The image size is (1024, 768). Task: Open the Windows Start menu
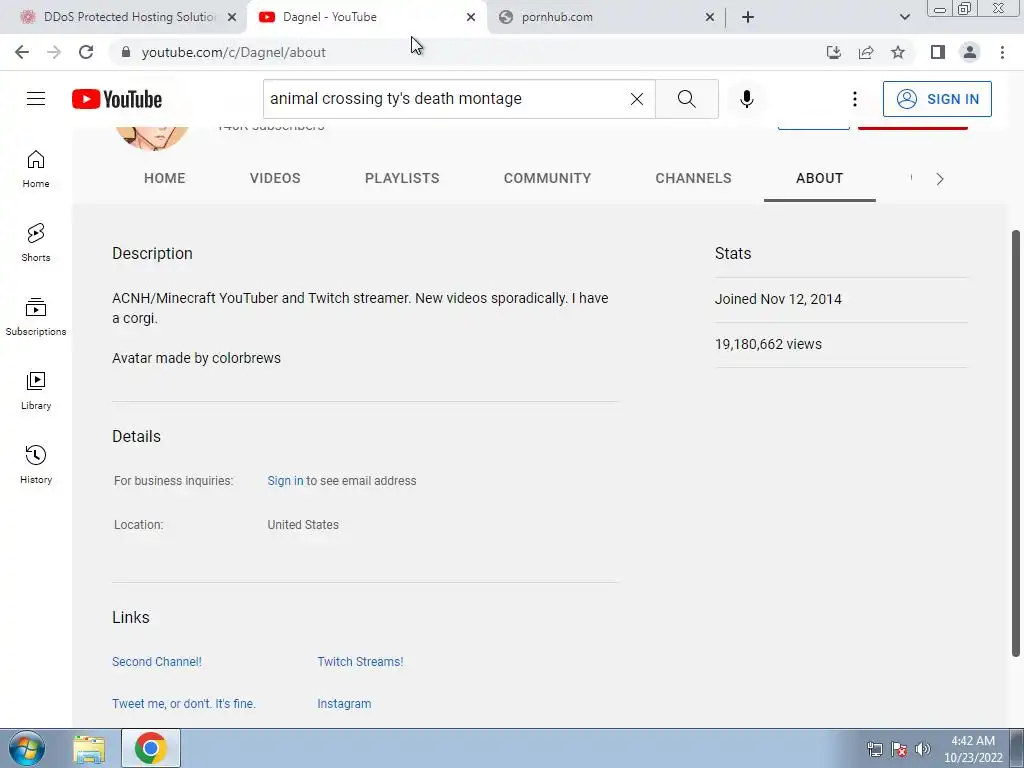[x=27, y=748]
